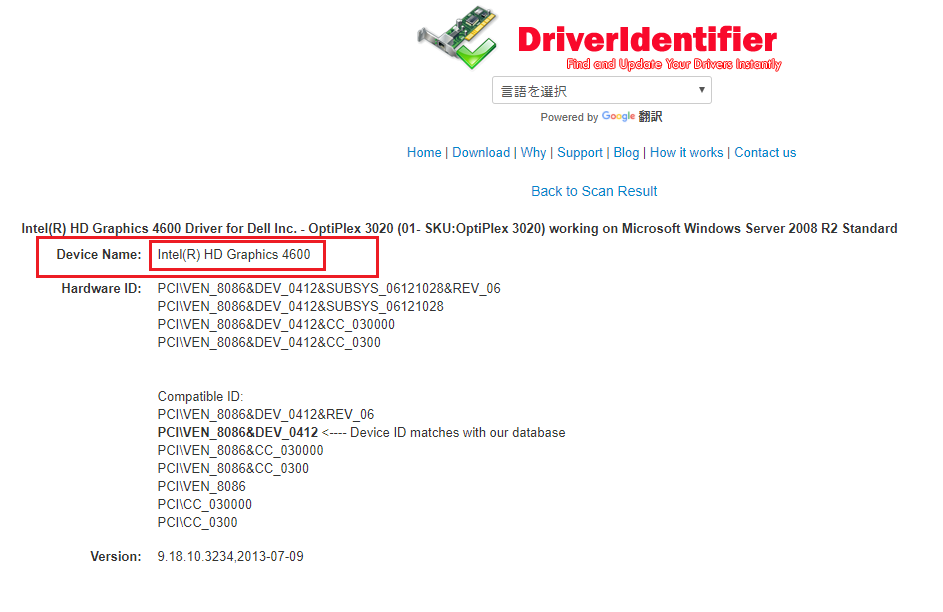The image size is (943, 612).
Task: Select compatible ID PCI\CC_0300
Action: (197, 522)
